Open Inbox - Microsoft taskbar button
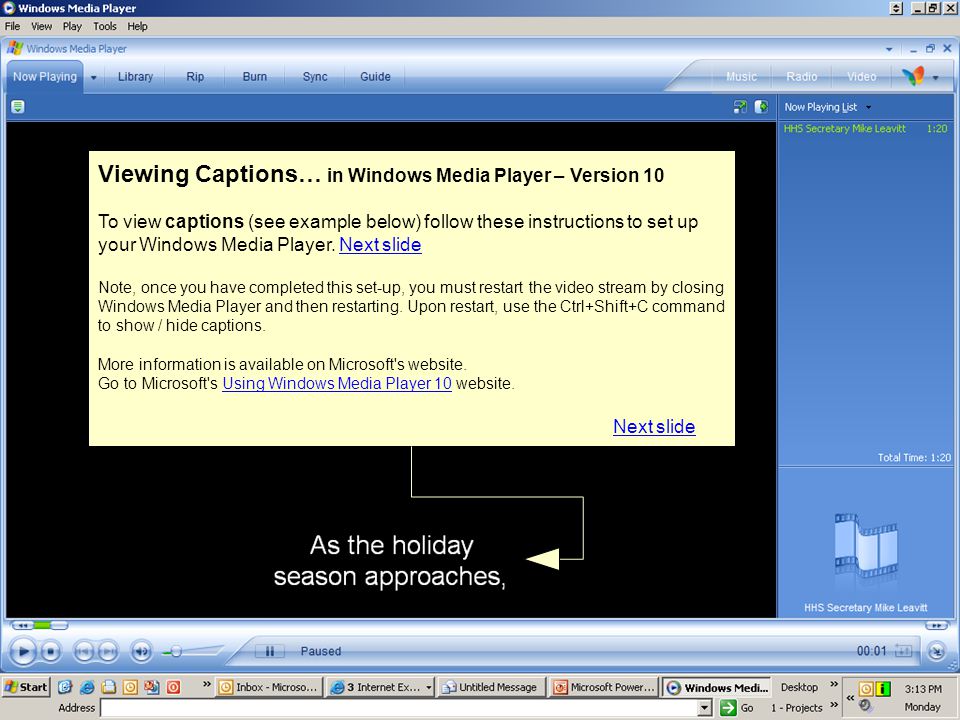This screenshot has width=960, height=720. point(268,688)
